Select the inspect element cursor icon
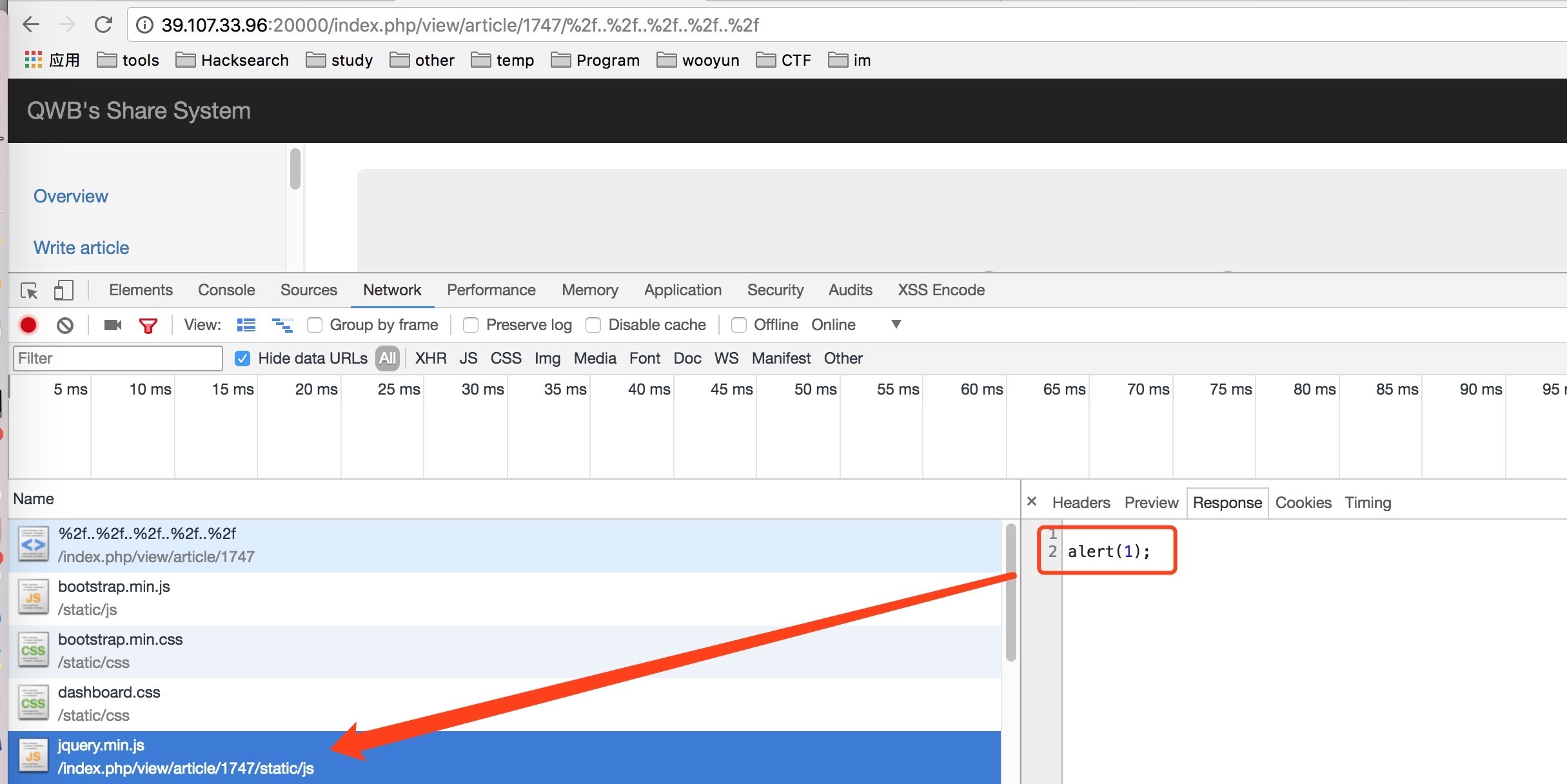Screen dimensions: 1567x784 coord(29,290)
